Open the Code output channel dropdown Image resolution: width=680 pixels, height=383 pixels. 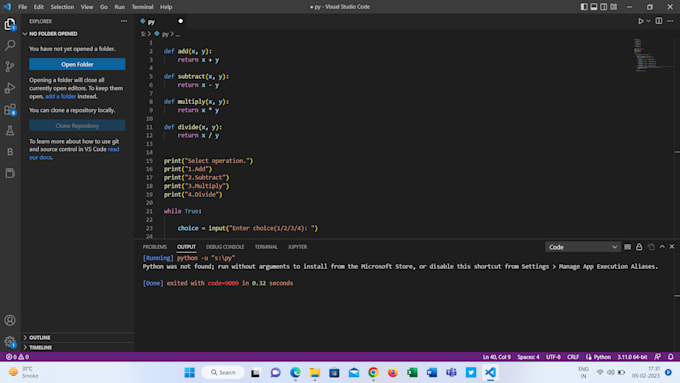point(582,247)
